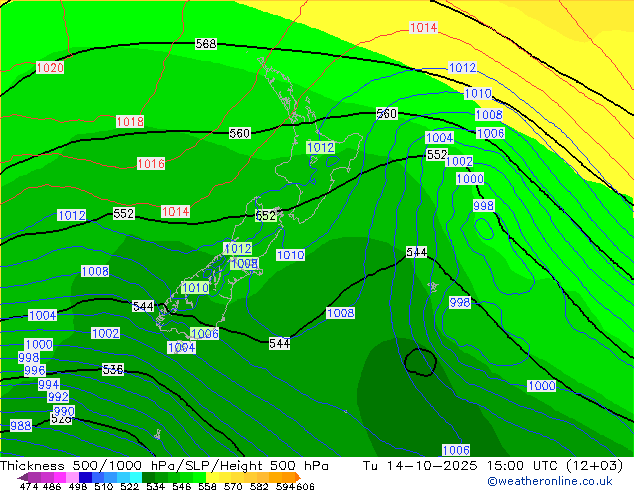
Task: Click the blue 990 pressure label
Action: (64, 412)
